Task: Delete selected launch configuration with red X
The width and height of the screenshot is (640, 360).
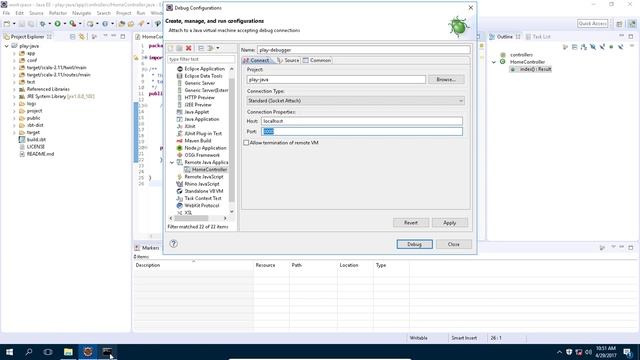Action: 189,48
